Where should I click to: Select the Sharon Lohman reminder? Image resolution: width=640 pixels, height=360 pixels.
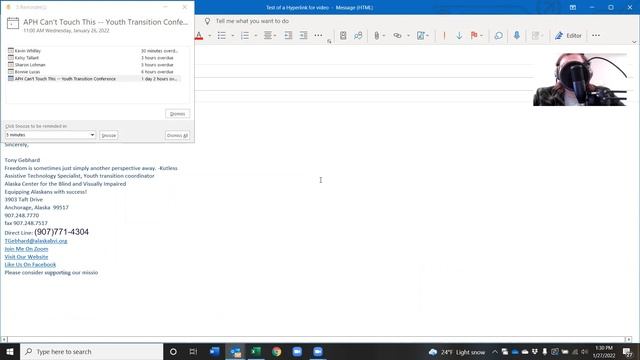coord(94,64)
